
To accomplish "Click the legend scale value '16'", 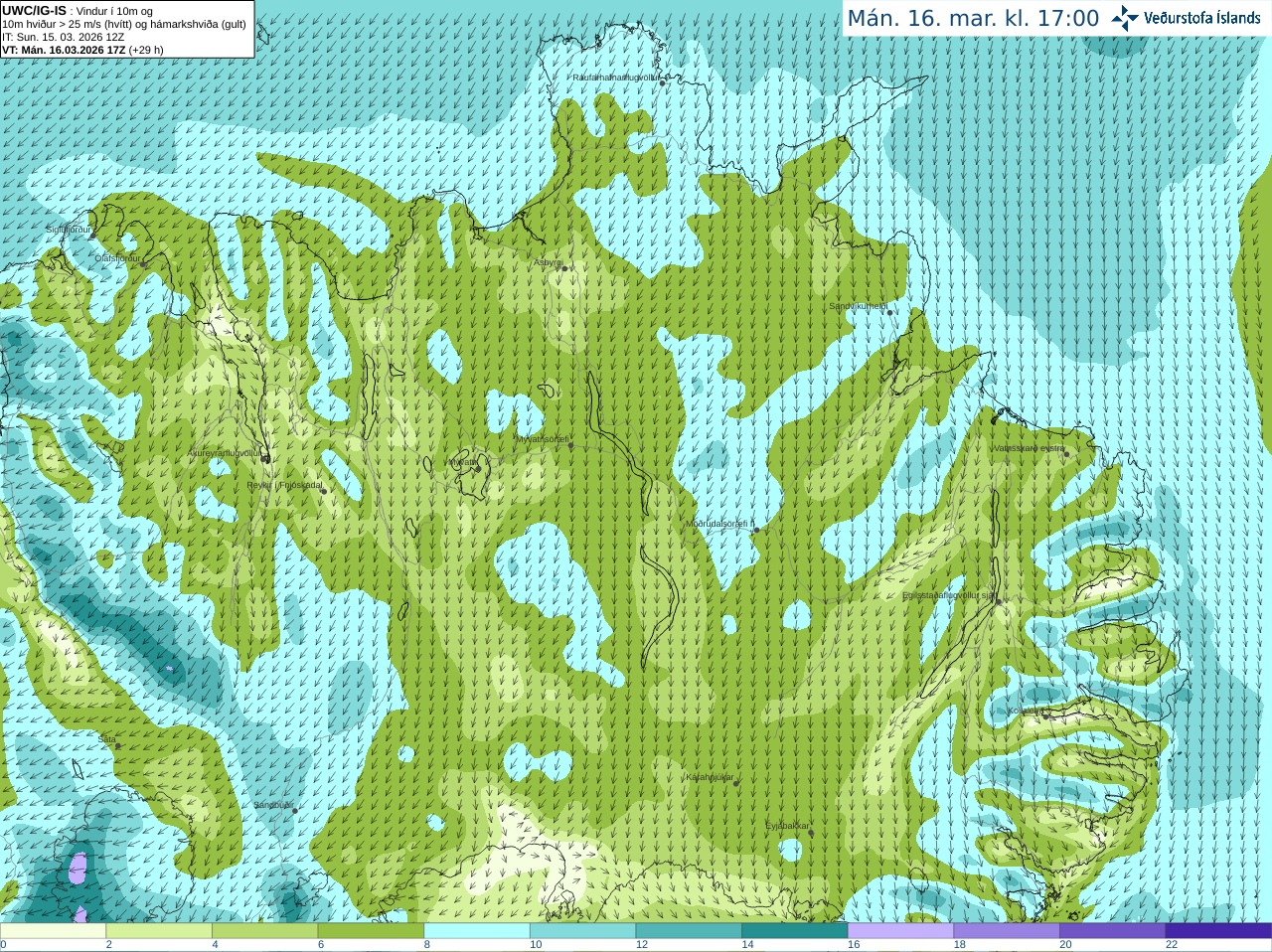I will pos(854,945).
